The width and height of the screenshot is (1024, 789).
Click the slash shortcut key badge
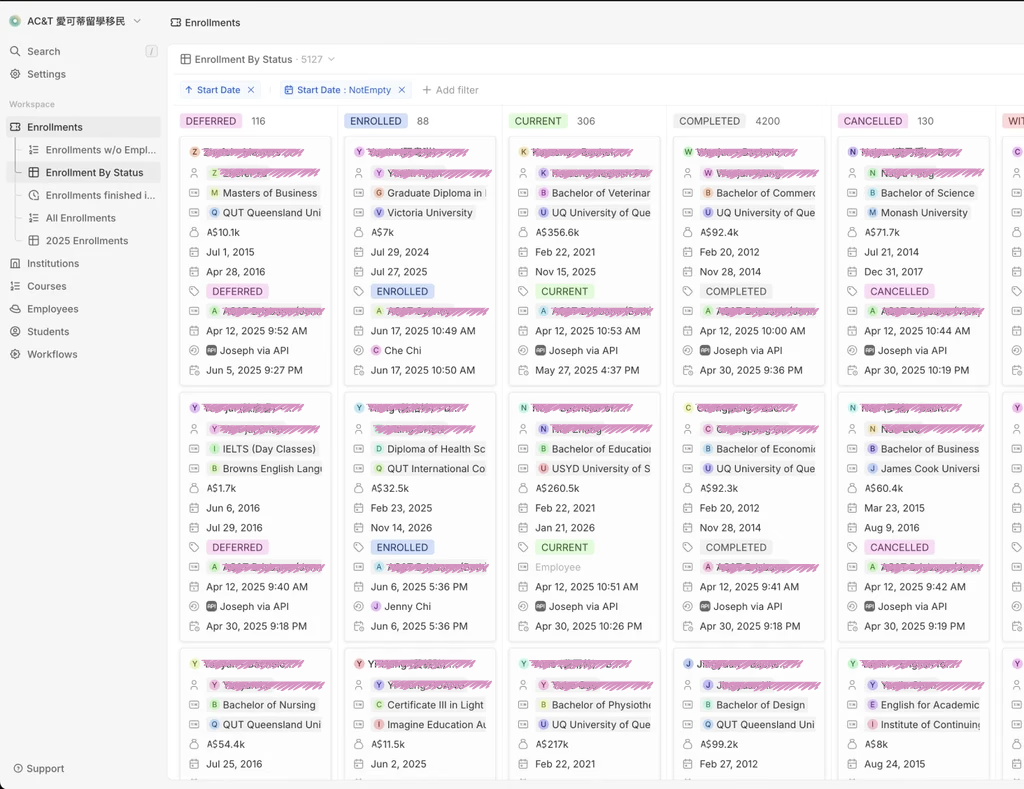(x=152, y=51)
